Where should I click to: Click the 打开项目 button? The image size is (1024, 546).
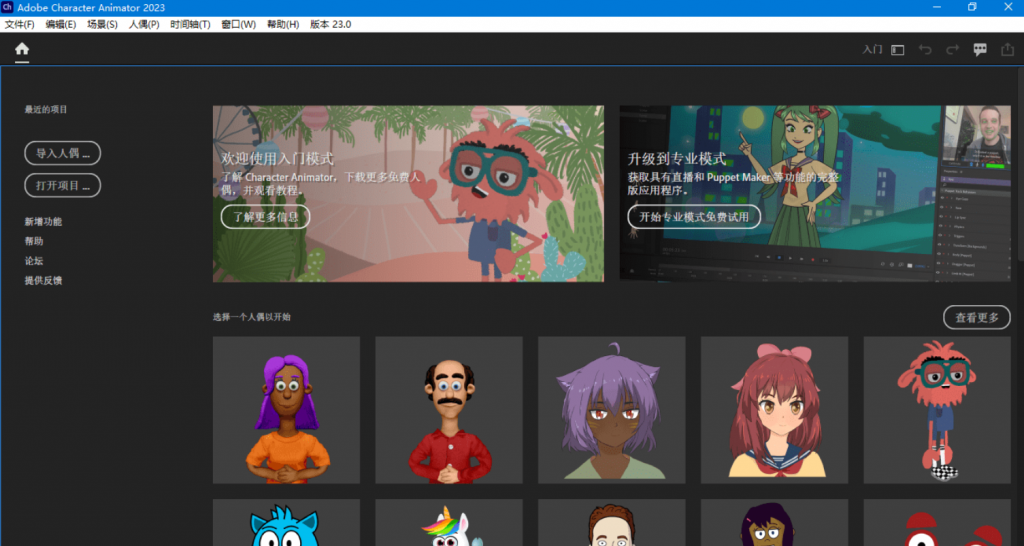[63, 185]
